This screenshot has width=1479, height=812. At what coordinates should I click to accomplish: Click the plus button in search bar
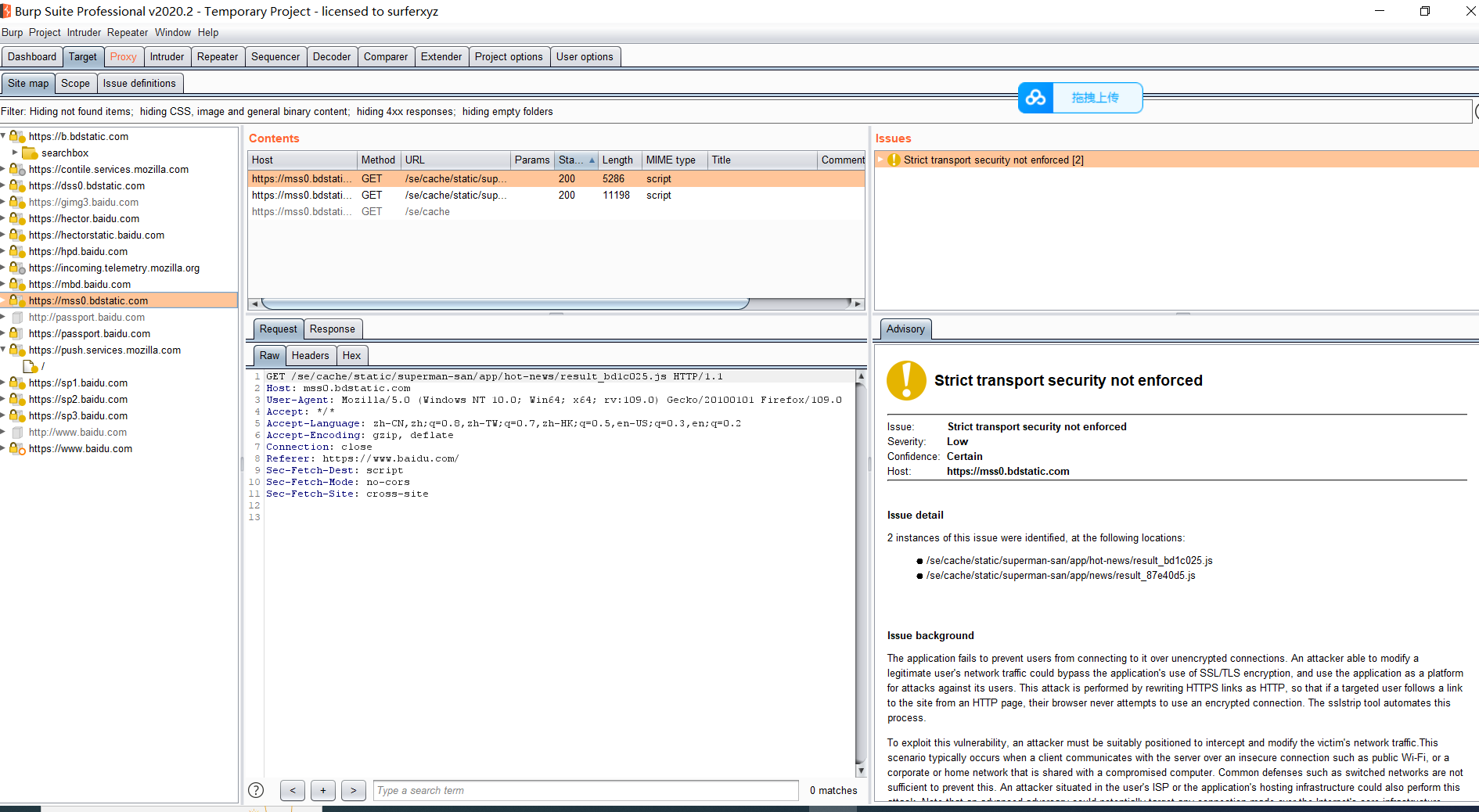point(322,790)
